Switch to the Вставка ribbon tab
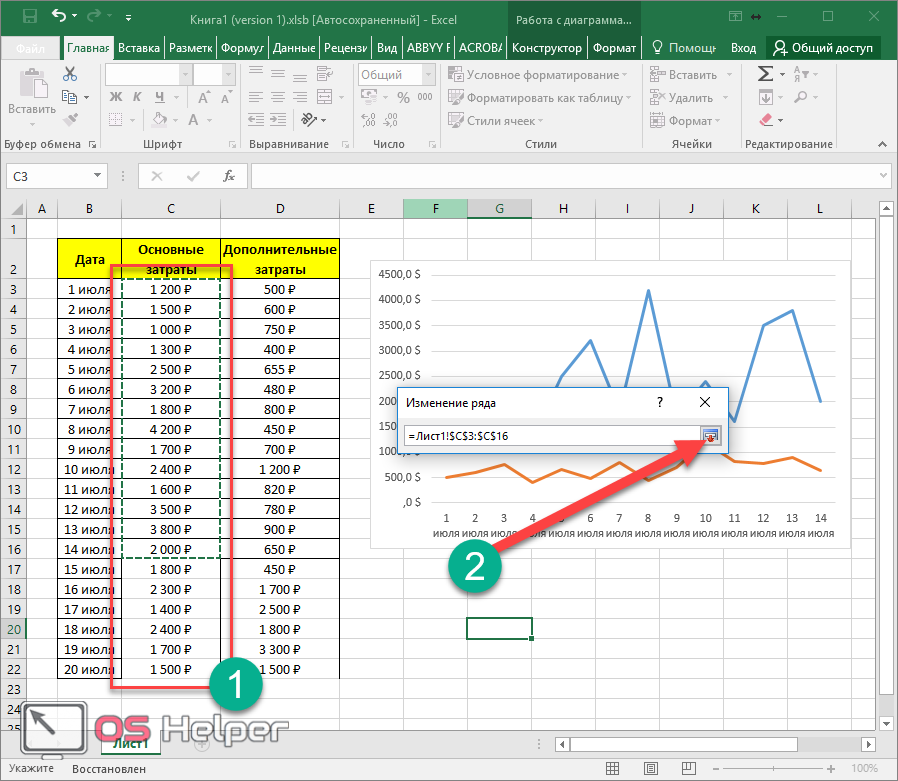898x781 pixels. coord(138,48)
